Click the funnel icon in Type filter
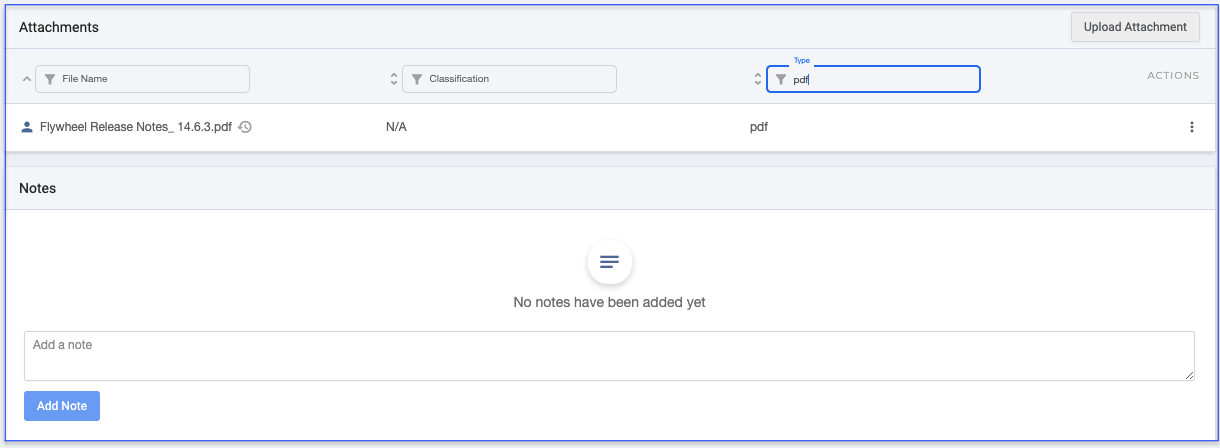1220x448 pixels. point(780,79)
